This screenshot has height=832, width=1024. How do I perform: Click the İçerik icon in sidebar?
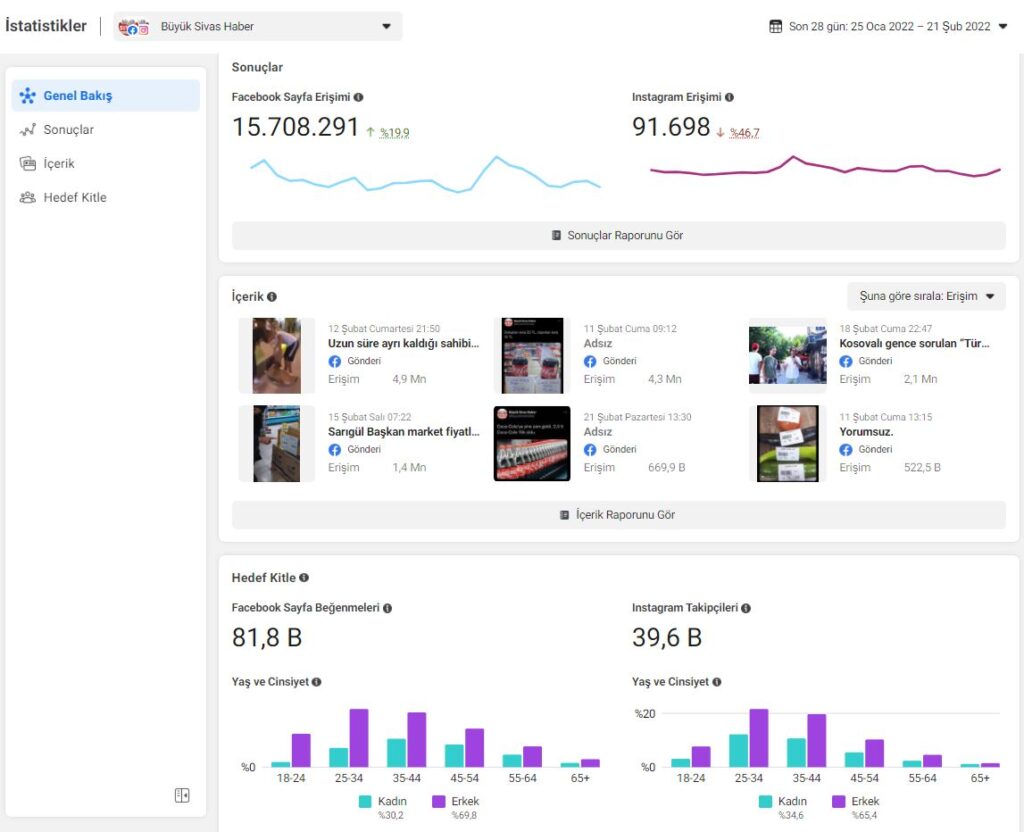pos(27,164)
